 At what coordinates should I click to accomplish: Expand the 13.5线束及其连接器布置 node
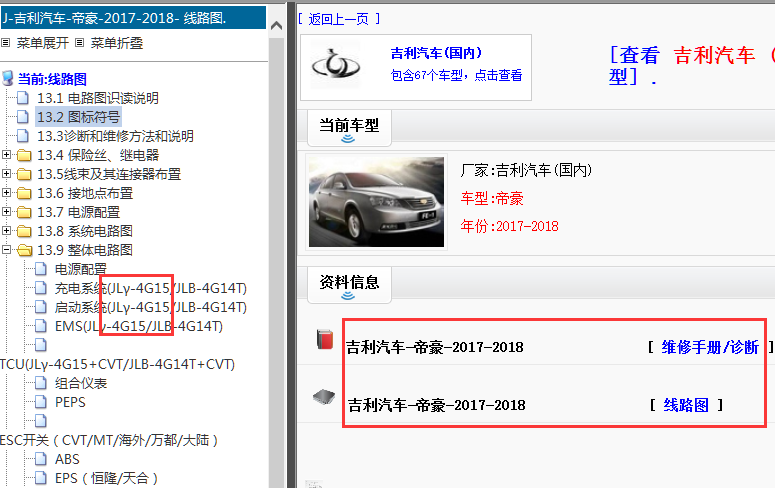point(6,174)
